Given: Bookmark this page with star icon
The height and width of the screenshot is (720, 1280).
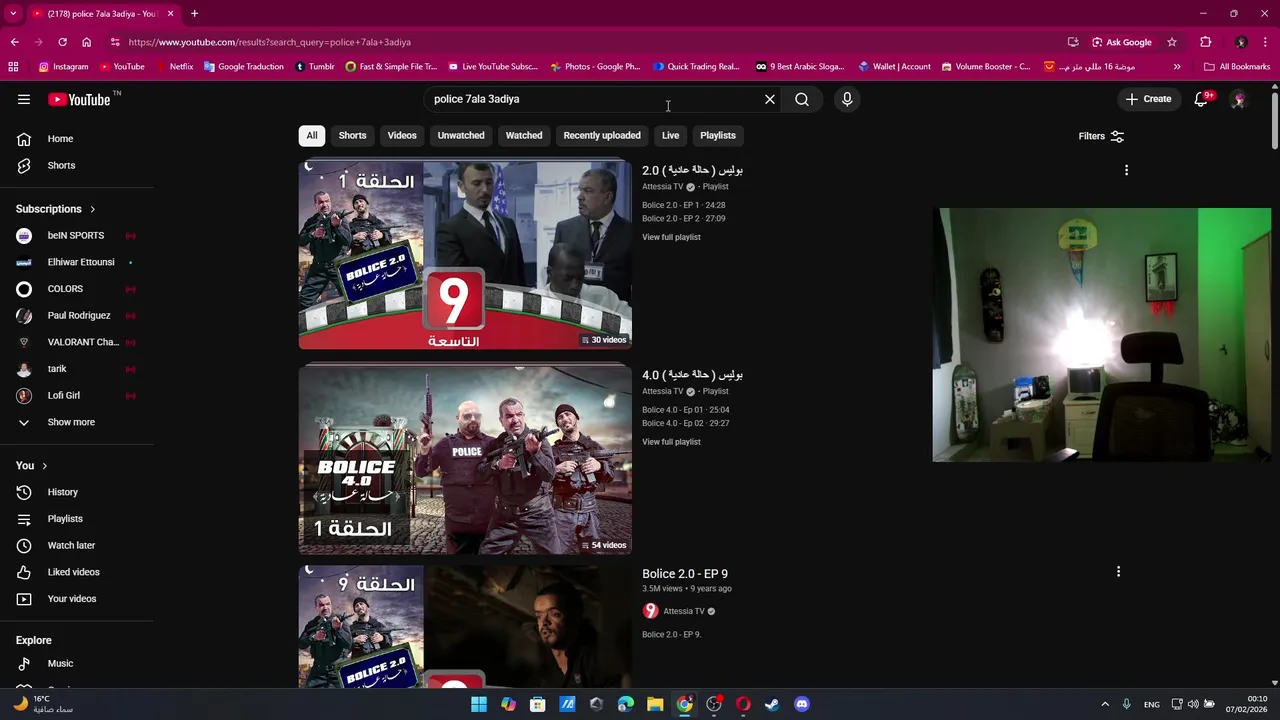Looking at the screenshot, I should point(1172,42).
